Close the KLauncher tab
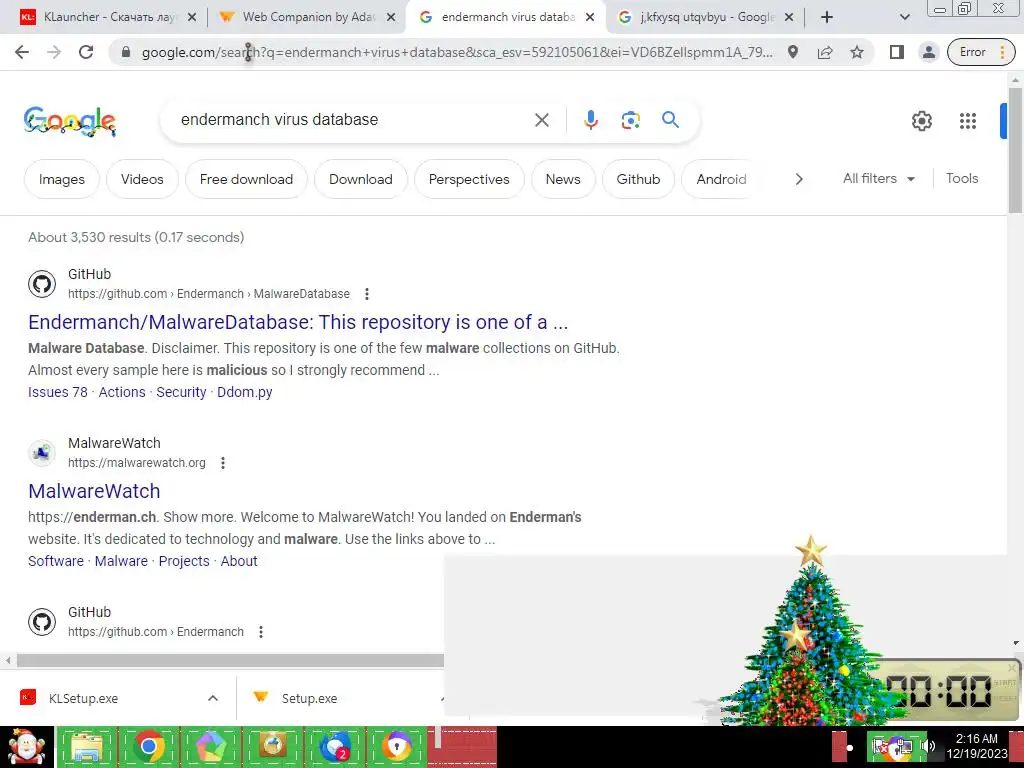 click(191, 18)
